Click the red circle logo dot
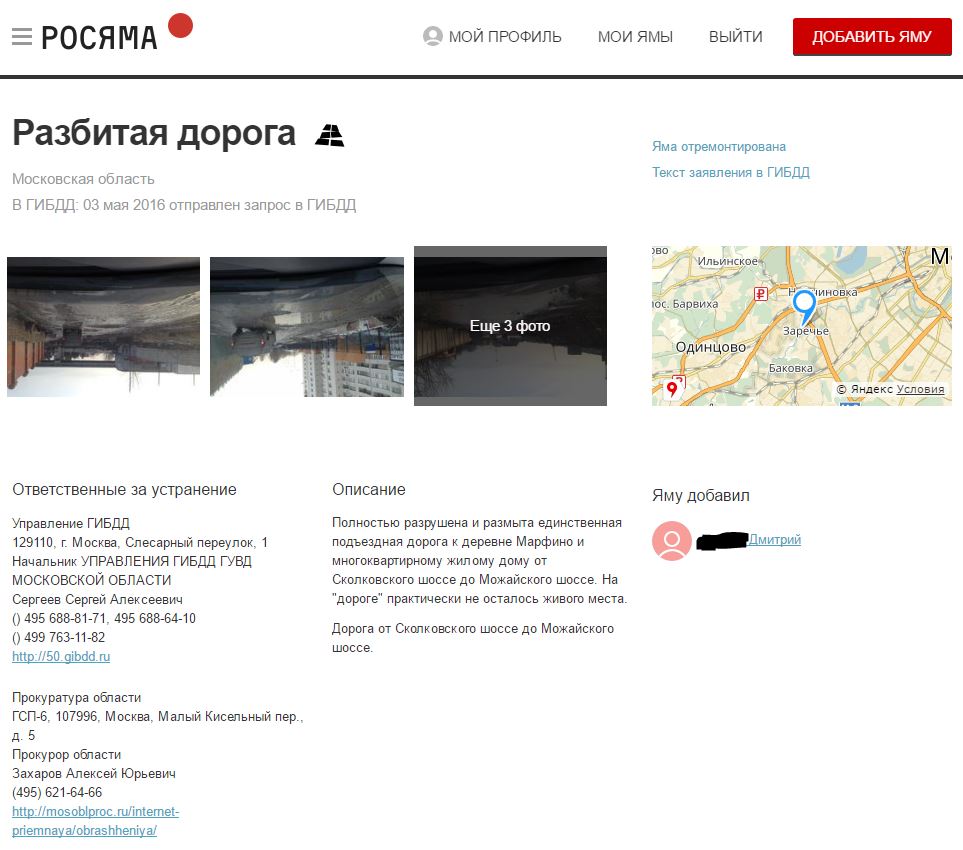 (x=180, y=26)
